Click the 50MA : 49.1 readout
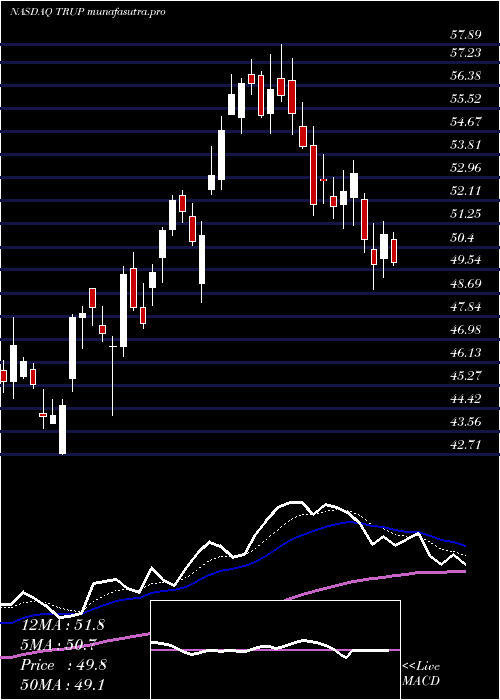500x700 pixels. [x=63, y=684]
